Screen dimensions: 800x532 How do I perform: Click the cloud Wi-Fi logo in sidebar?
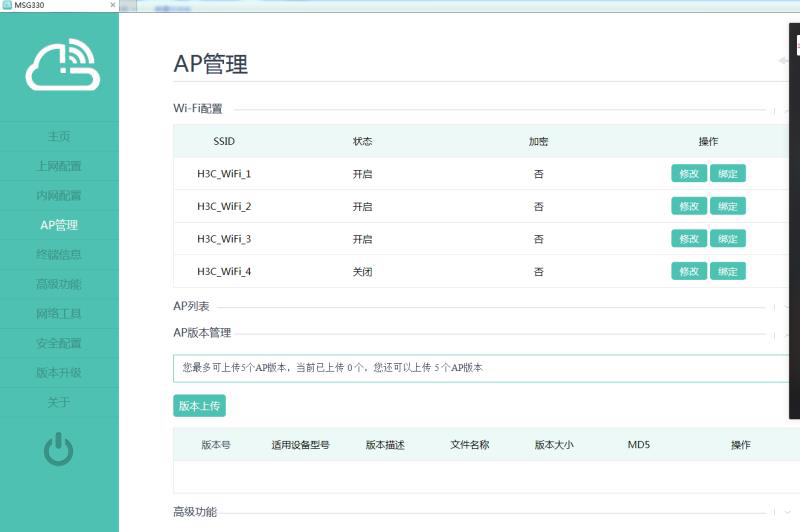pos(60,65)
